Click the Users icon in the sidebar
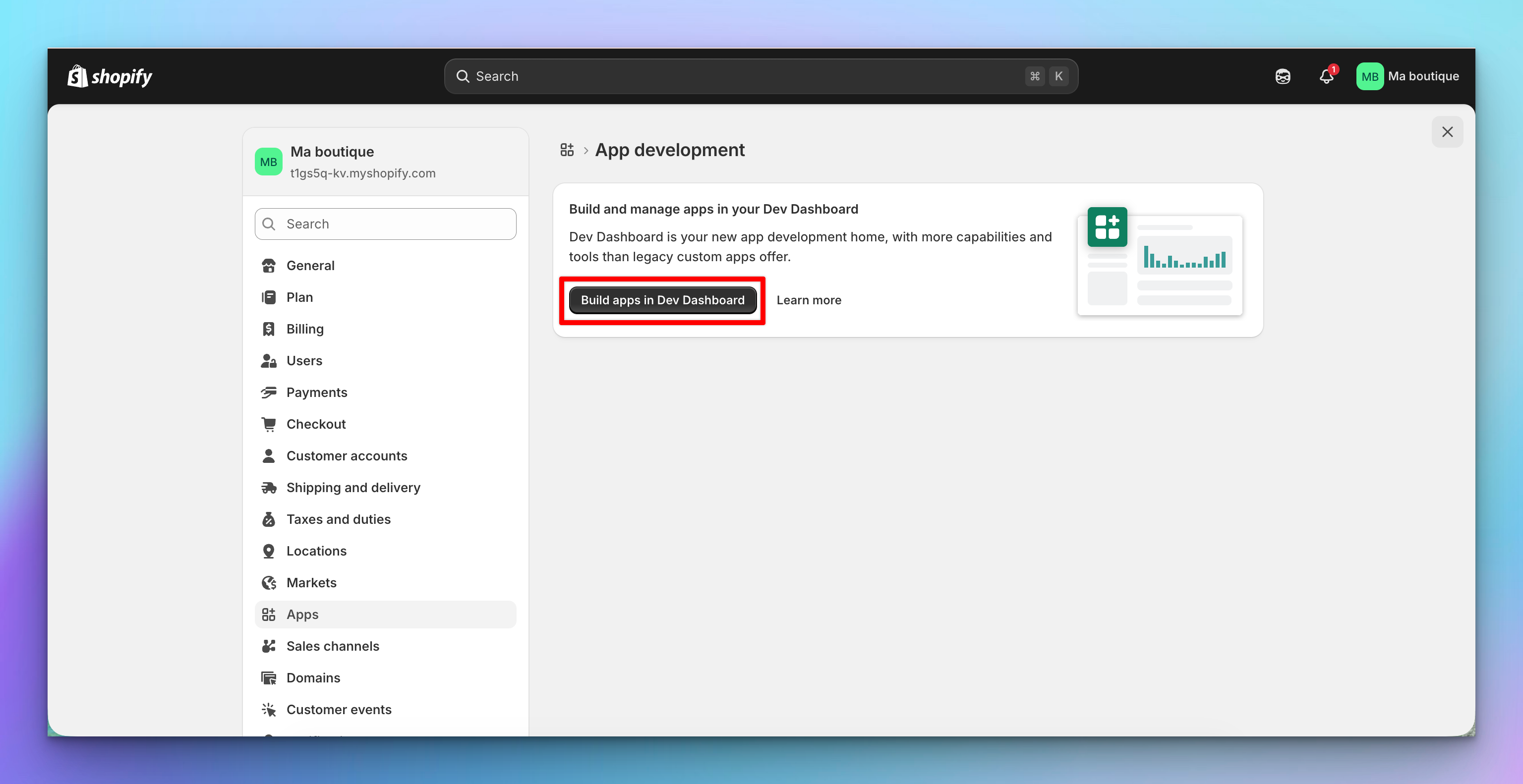The image size is (1523, 784). (x=268, y=361)
